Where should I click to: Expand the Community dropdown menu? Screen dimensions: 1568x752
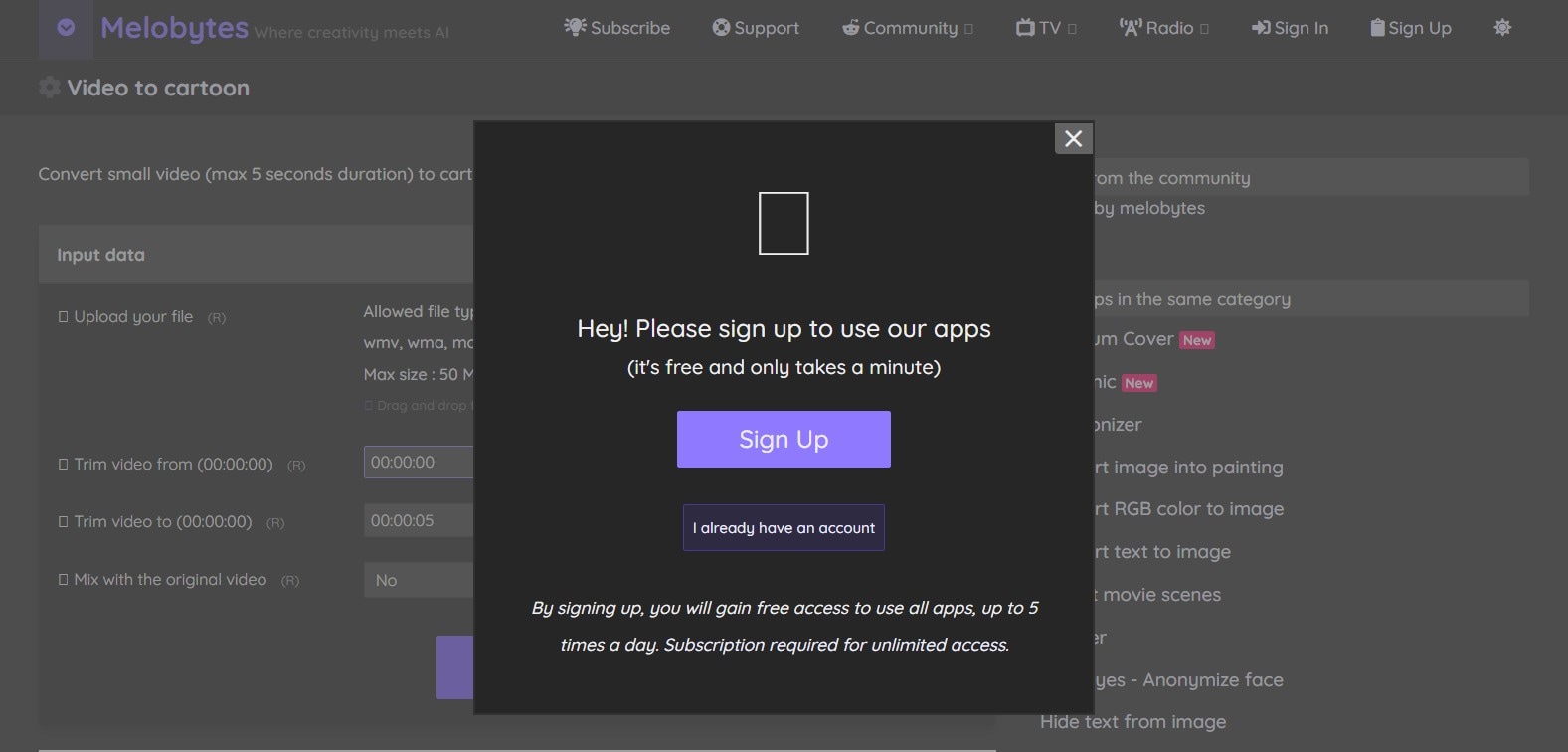pyautogui.click(x=907, y=28)
